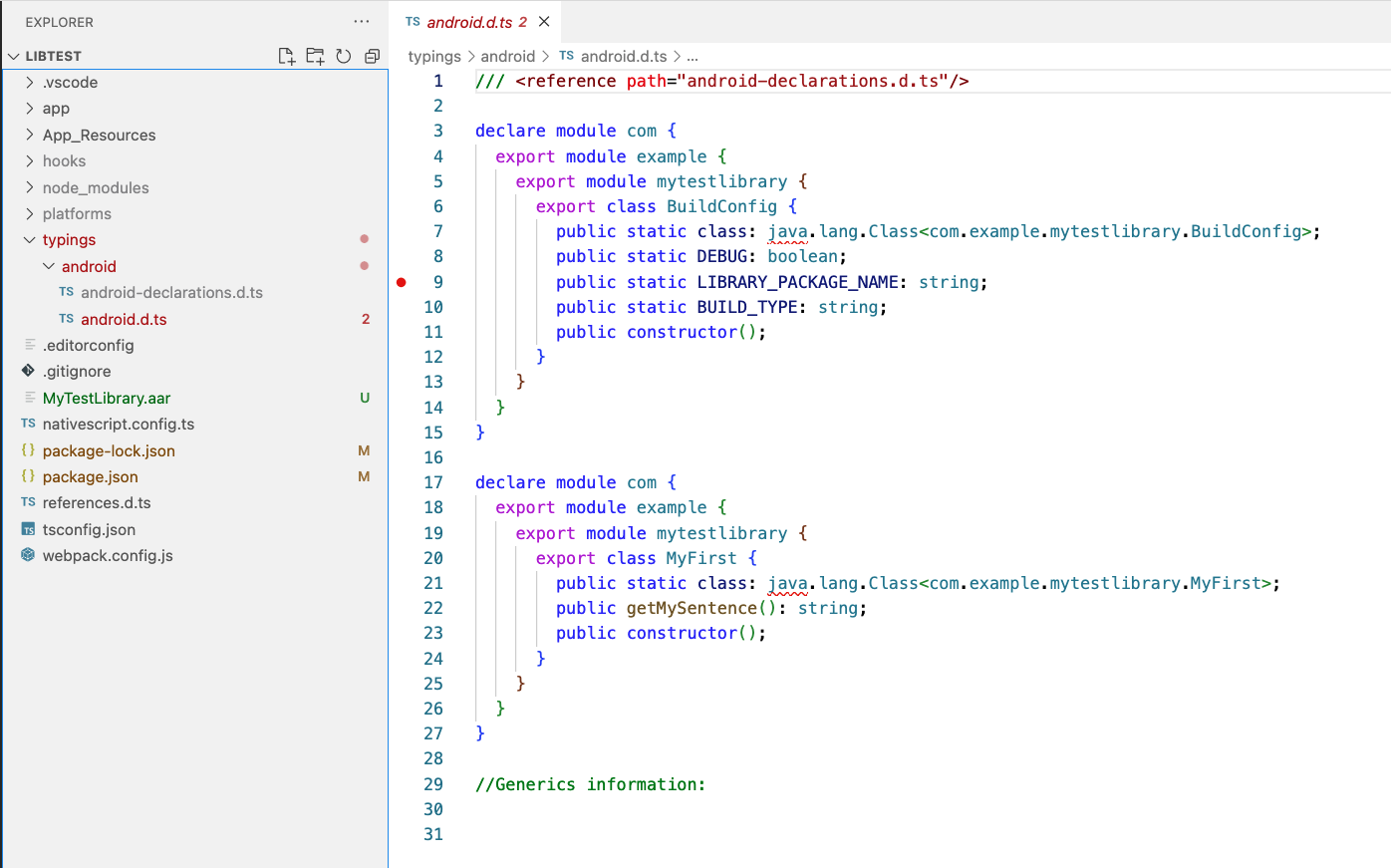The image size is (1391, 868).
Task: Click the JSON braces icon beside package.json
Action: click(x=28, y=476)
